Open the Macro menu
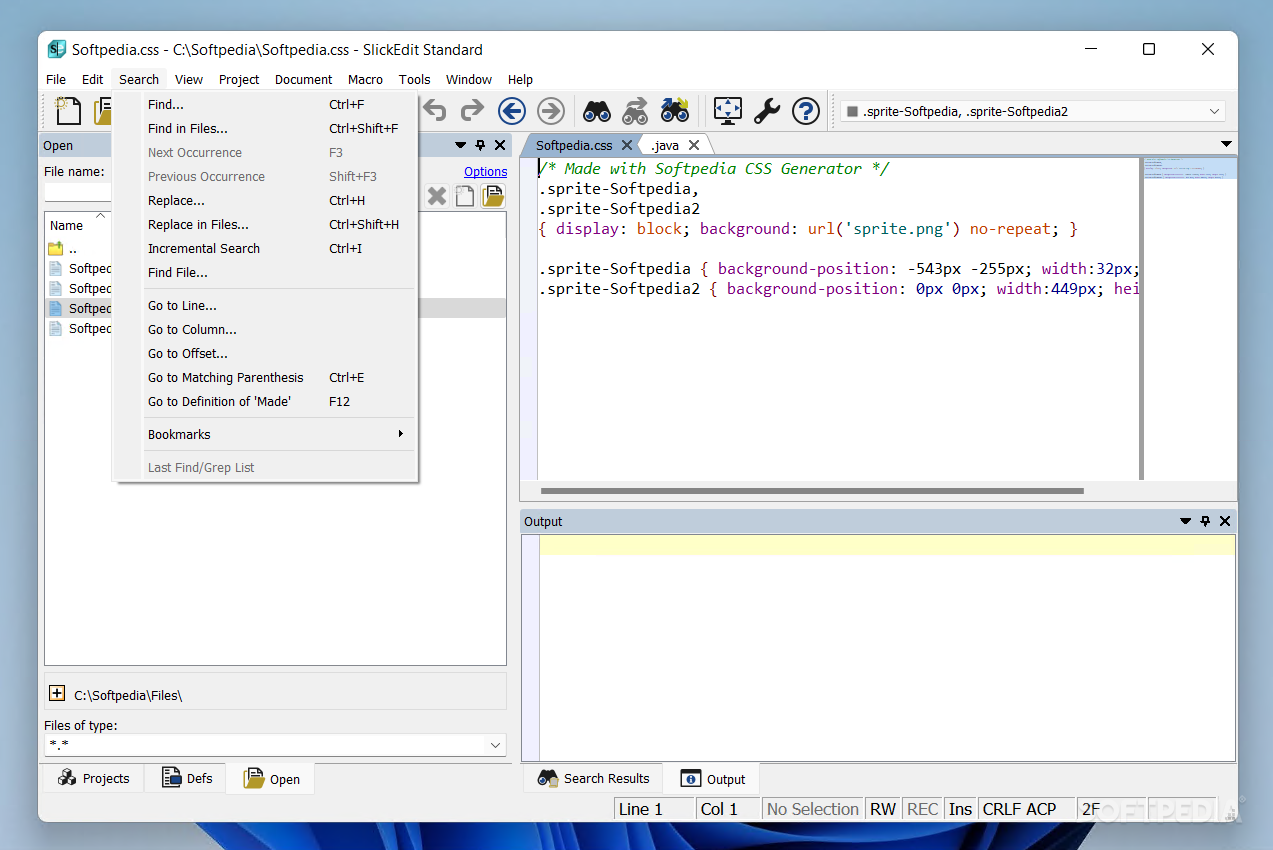Screen dimensions: 1273x850 pyautogui.click(x=365, y=79)
